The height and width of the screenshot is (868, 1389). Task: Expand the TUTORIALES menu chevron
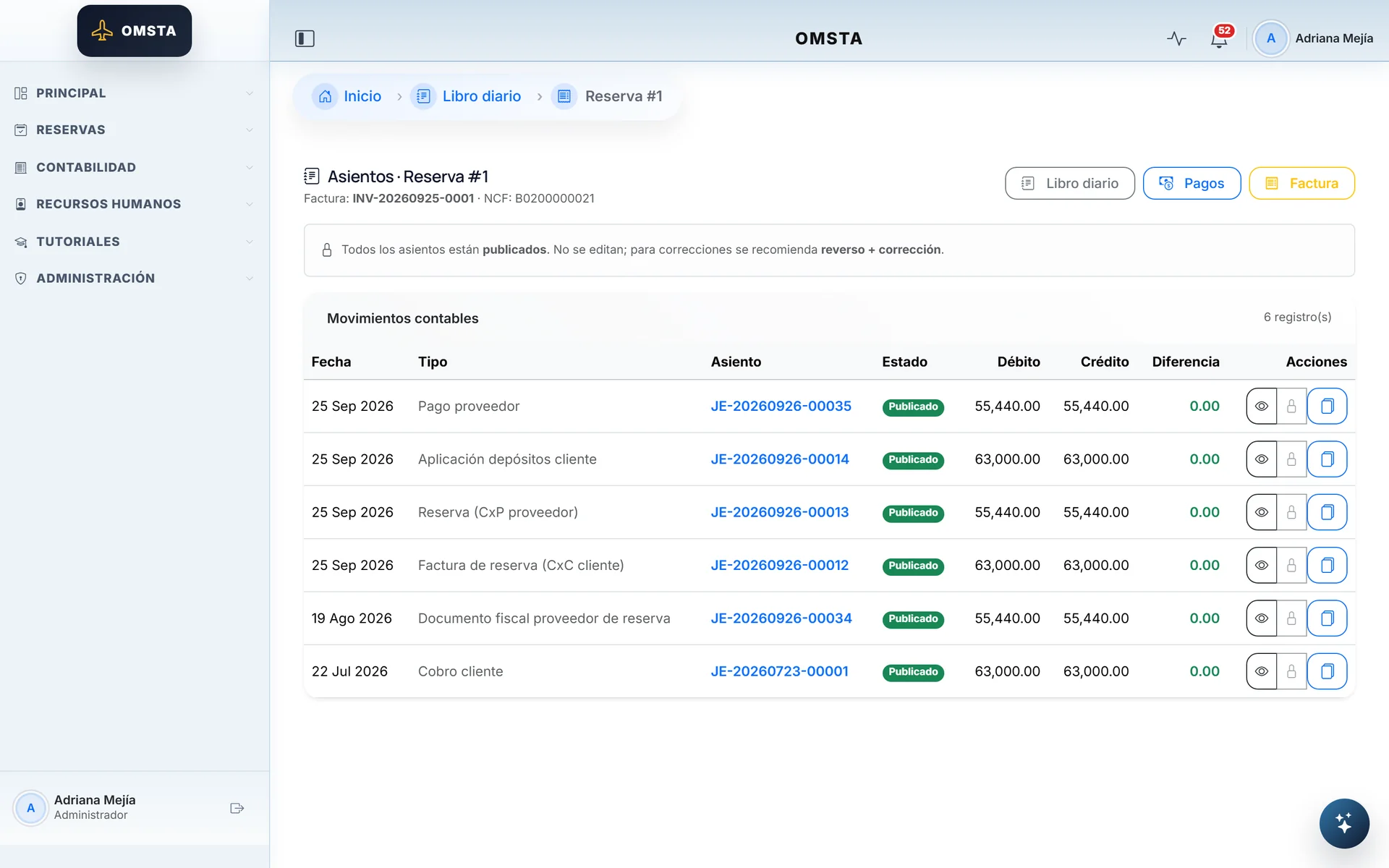pos(250,242)
